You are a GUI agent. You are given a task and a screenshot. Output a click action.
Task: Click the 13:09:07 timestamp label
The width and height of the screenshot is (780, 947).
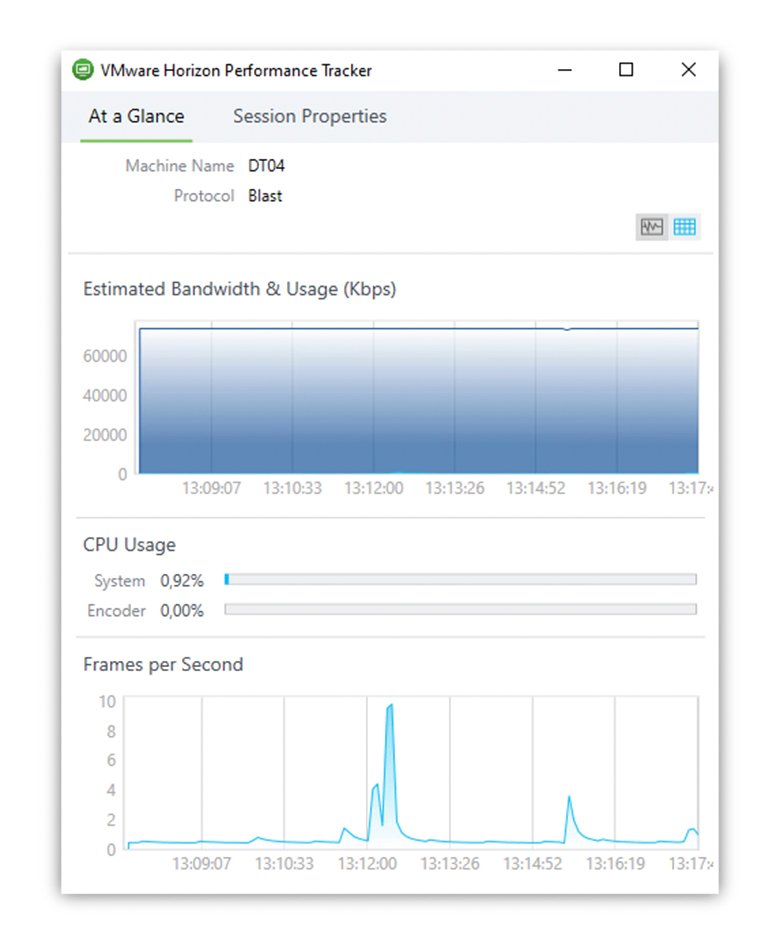point(211,488)
